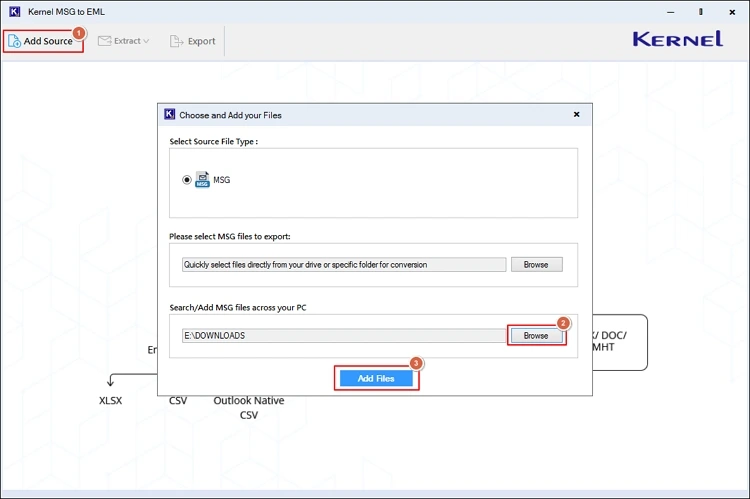Click the Kernel app icon in title bar

[x=15, y=11]
